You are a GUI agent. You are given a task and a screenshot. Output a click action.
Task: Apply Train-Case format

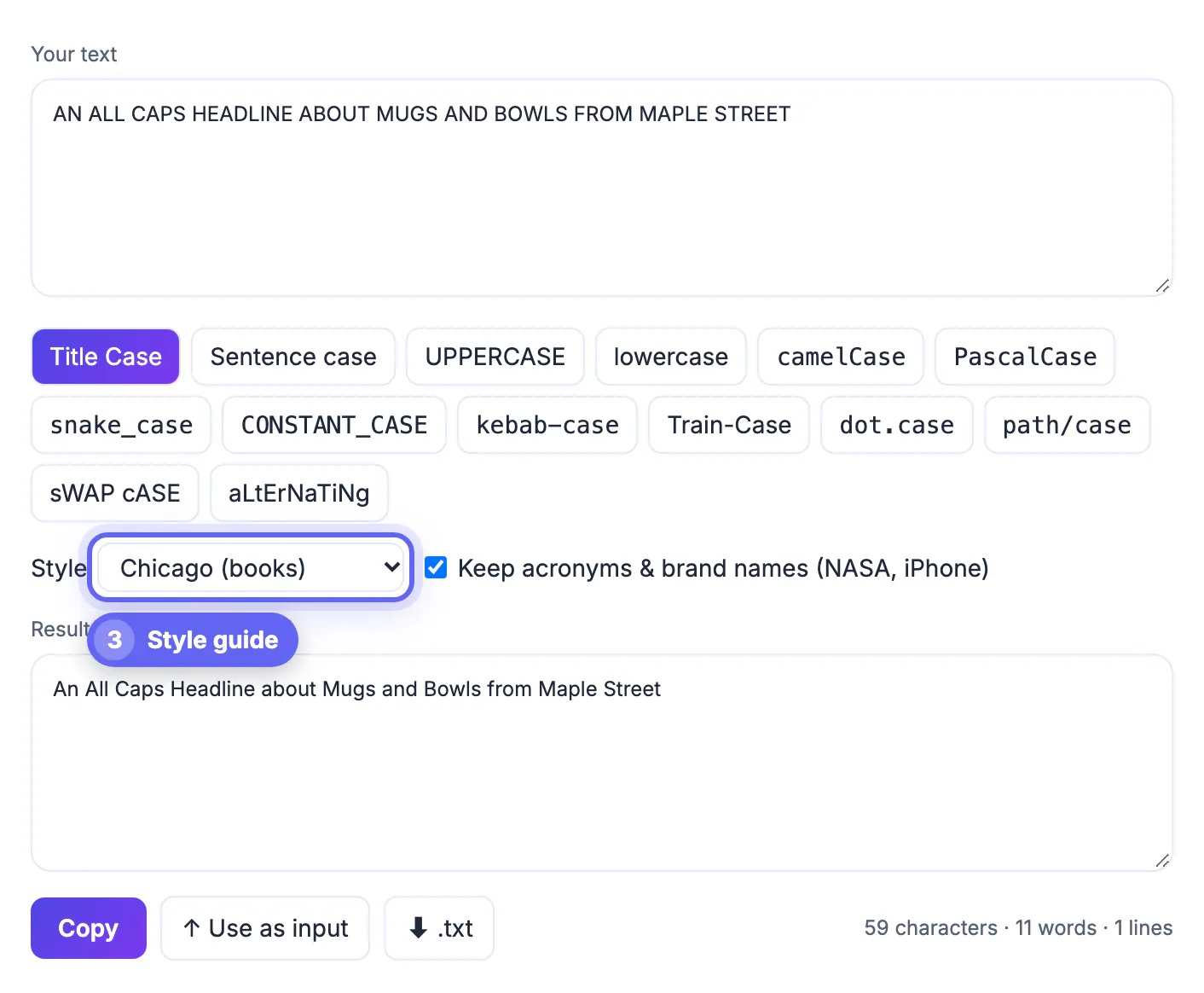(729, 425)
